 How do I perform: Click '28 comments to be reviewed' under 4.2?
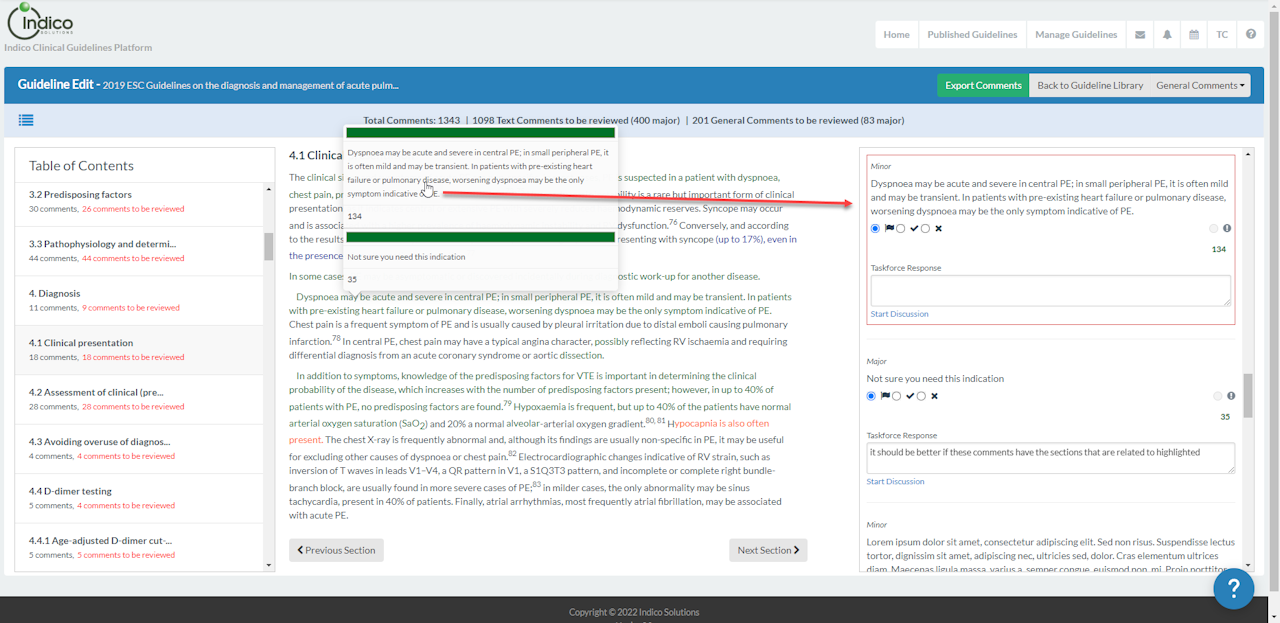point(133,407)
